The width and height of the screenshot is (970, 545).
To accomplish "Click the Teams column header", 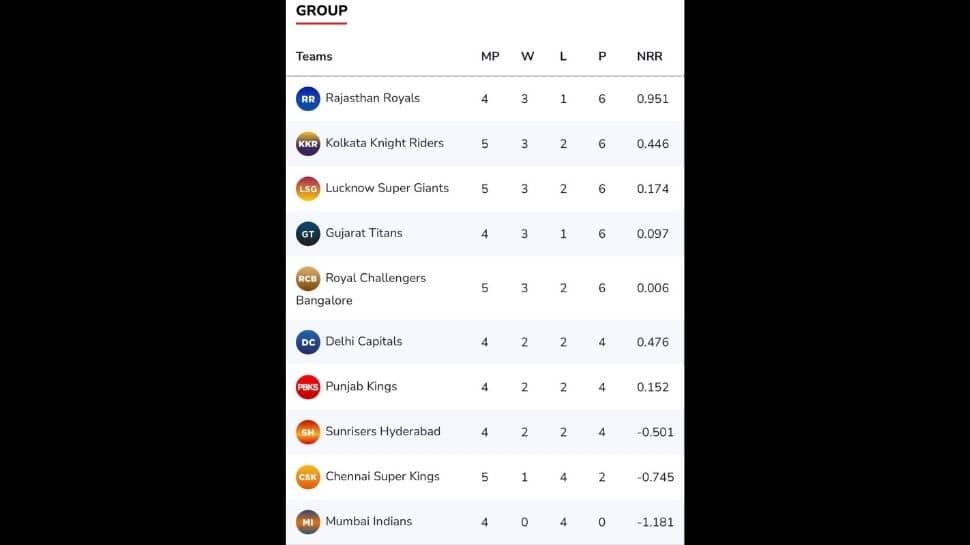I will [314, 56].
